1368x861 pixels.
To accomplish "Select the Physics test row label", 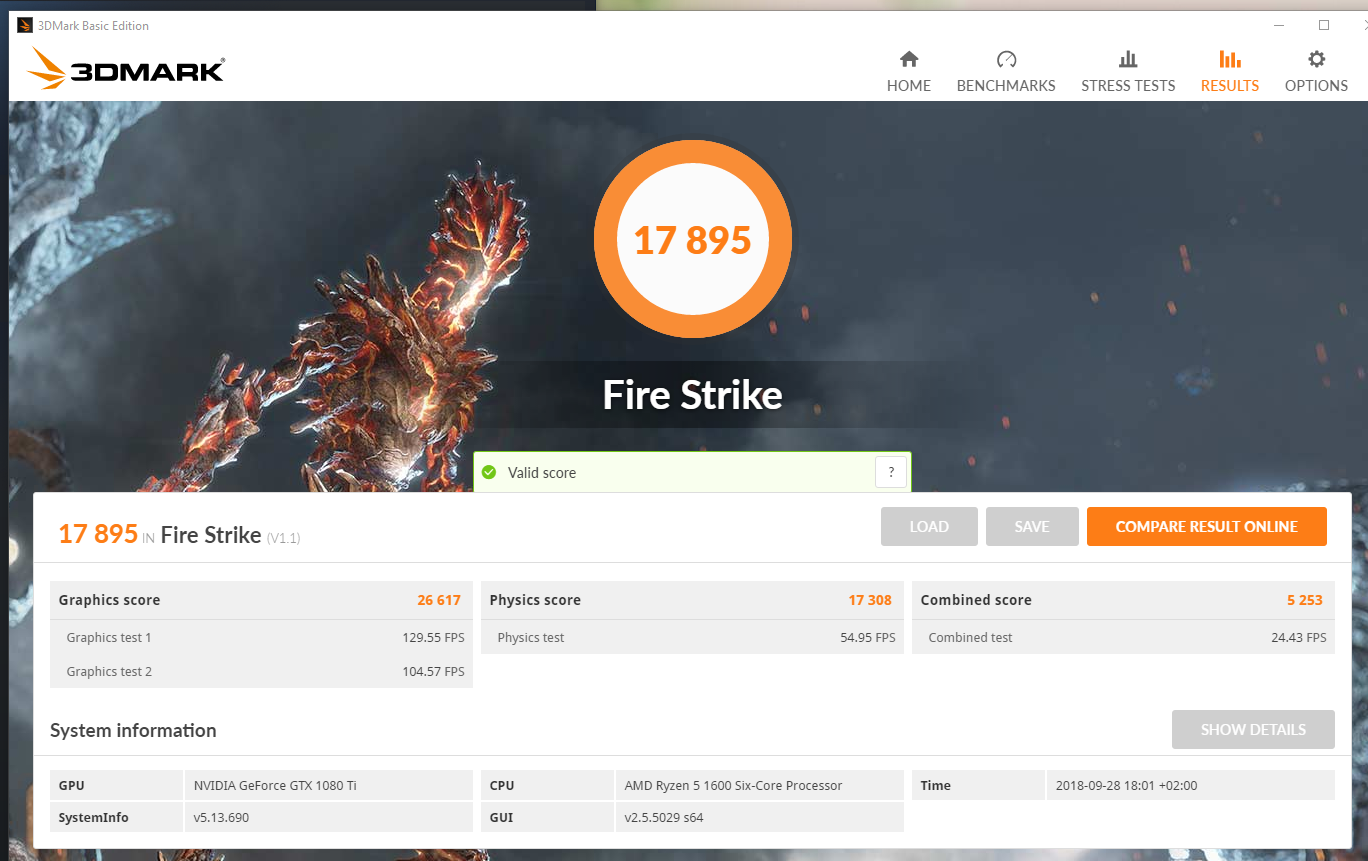I will click(x=531, y=637).
